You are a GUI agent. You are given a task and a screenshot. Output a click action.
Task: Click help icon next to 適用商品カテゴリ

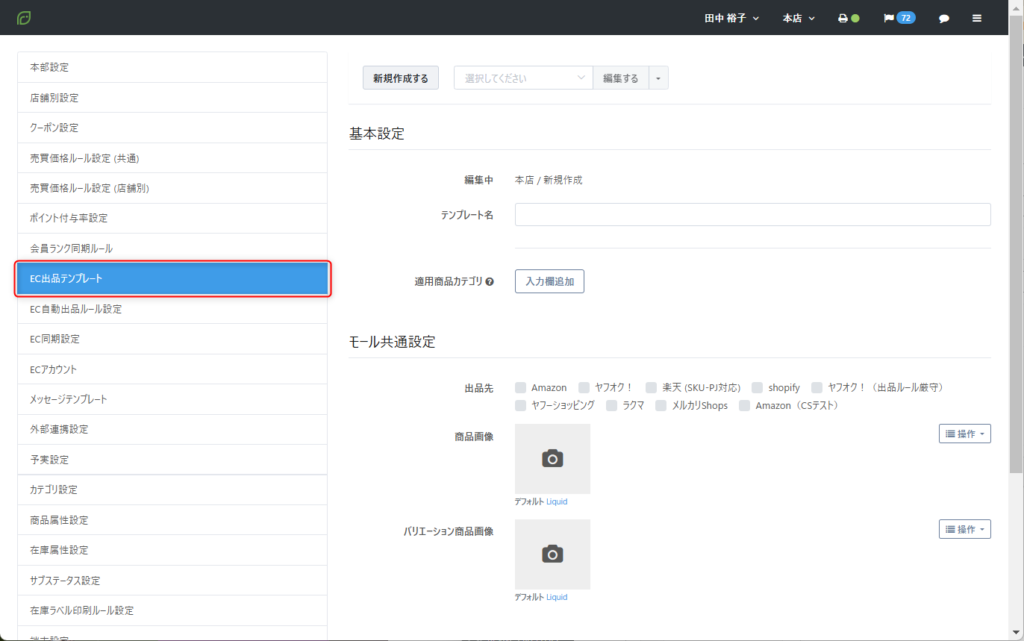pyautogui.click(x=490, y=282)
